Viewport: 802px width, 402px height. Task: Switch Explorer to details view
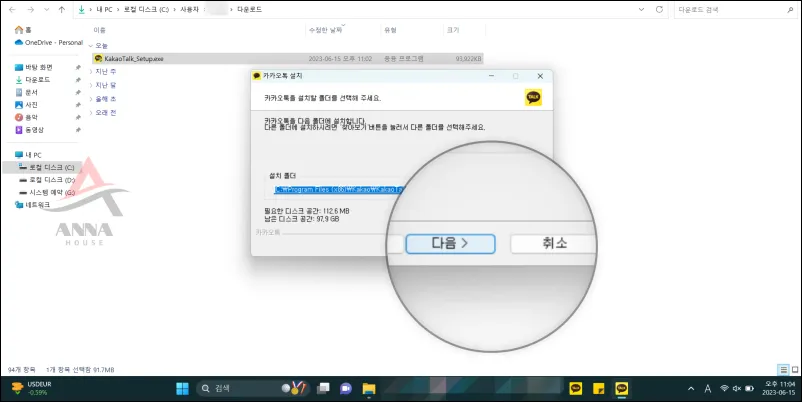pos(783,369)
